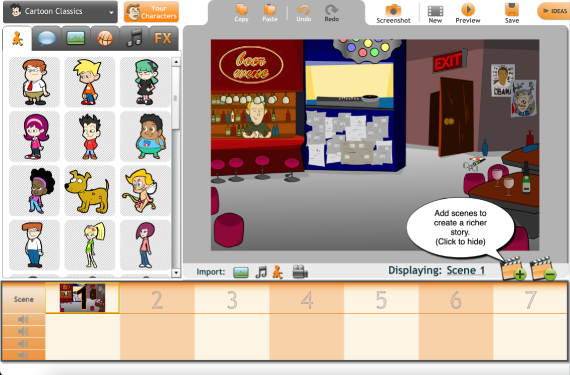
Task: Mute the second audio track
Action: coord(23,331)
